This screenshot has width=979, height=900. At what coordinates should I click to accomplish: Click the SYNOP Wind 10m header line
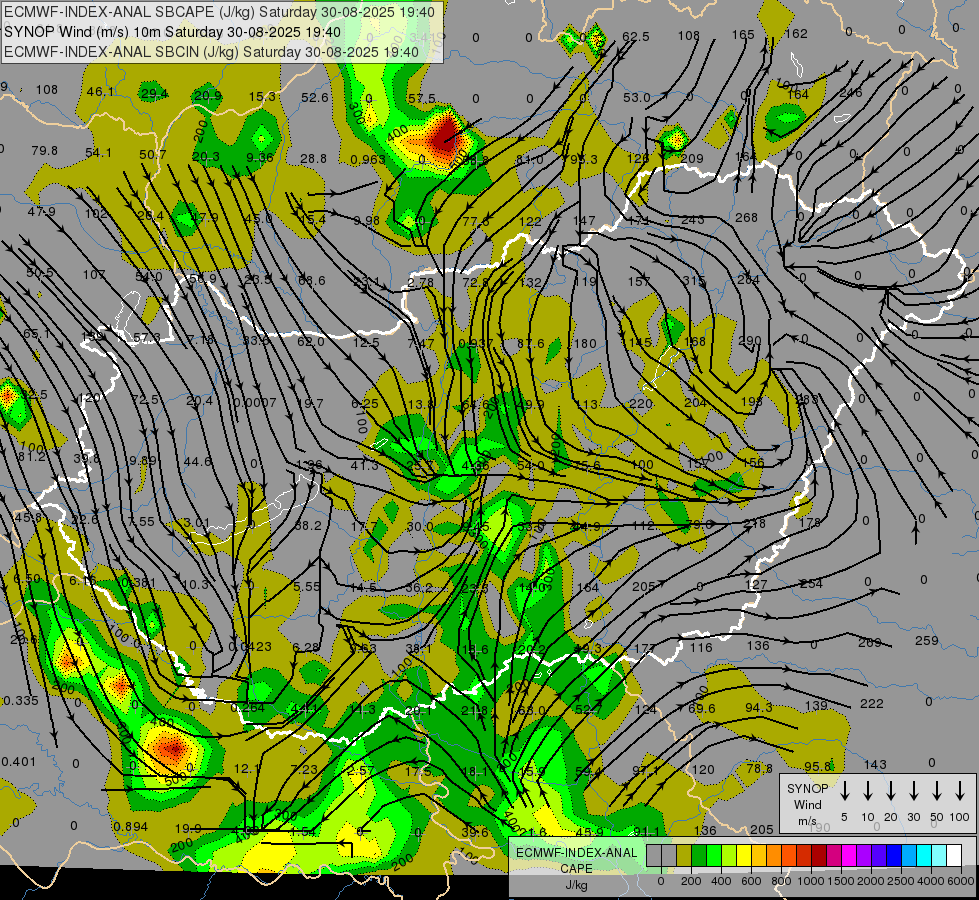172,32
